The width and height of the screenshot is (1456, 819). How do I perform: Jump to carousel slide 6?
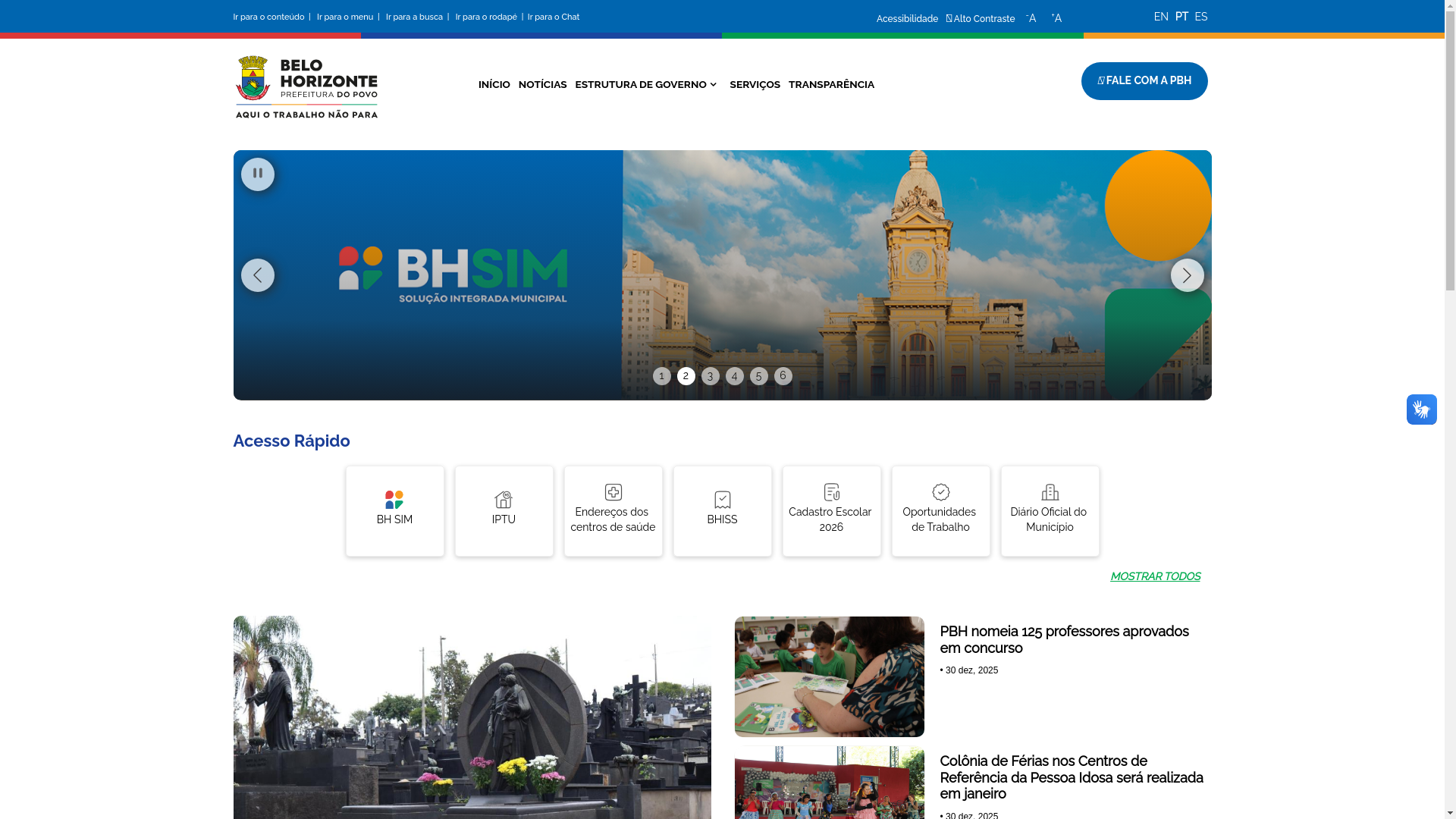(783, 376)
